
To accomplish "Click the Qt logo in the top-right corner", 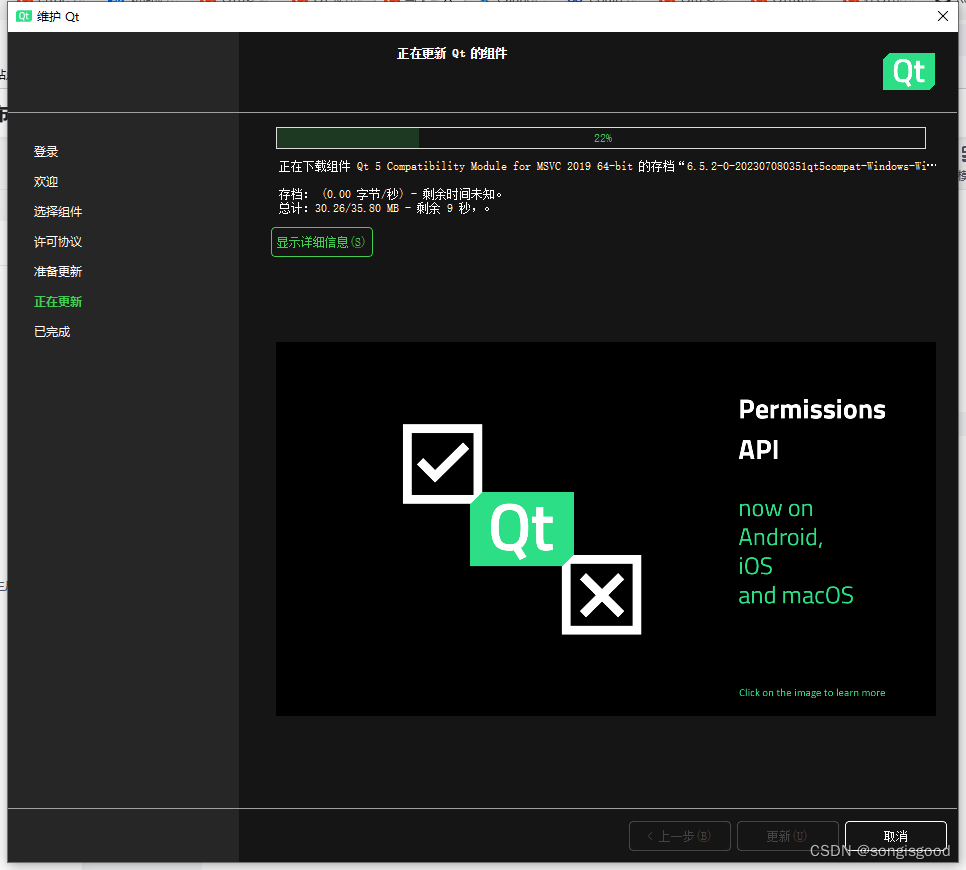I will click(x=908, y=71).
